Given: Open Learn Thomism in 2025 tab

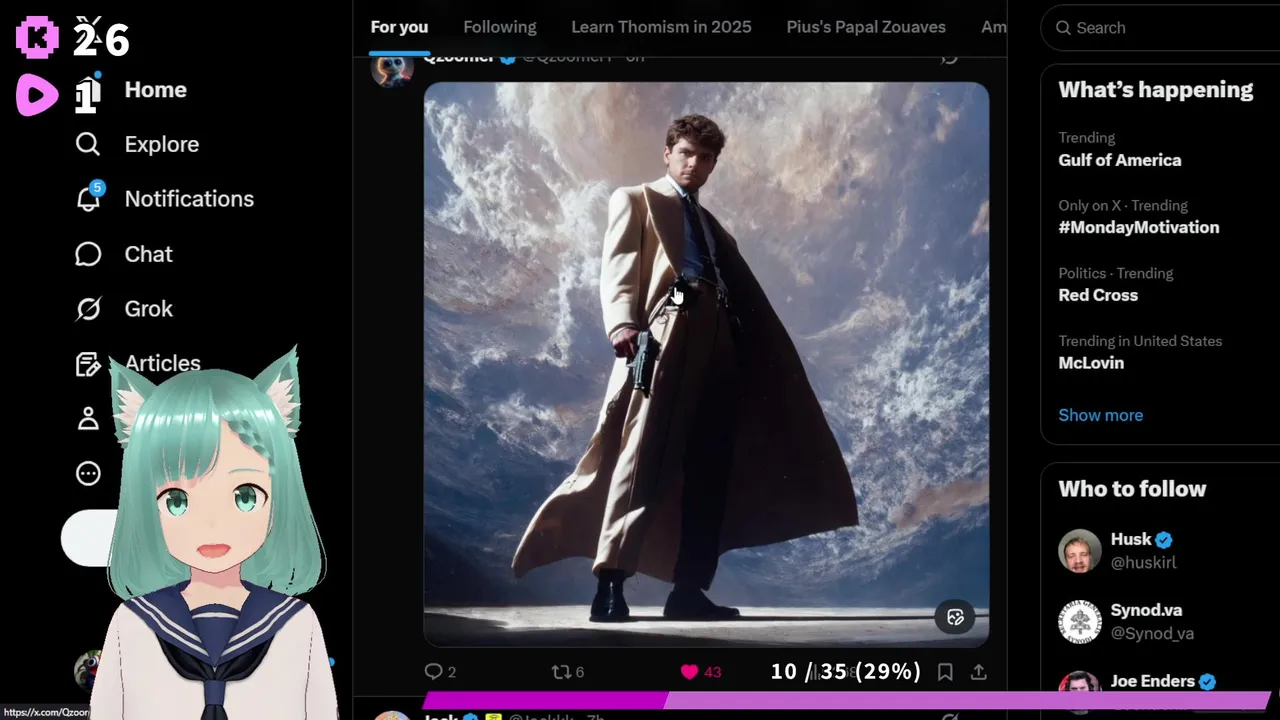Looking at the screenshot, I should 661,27.
